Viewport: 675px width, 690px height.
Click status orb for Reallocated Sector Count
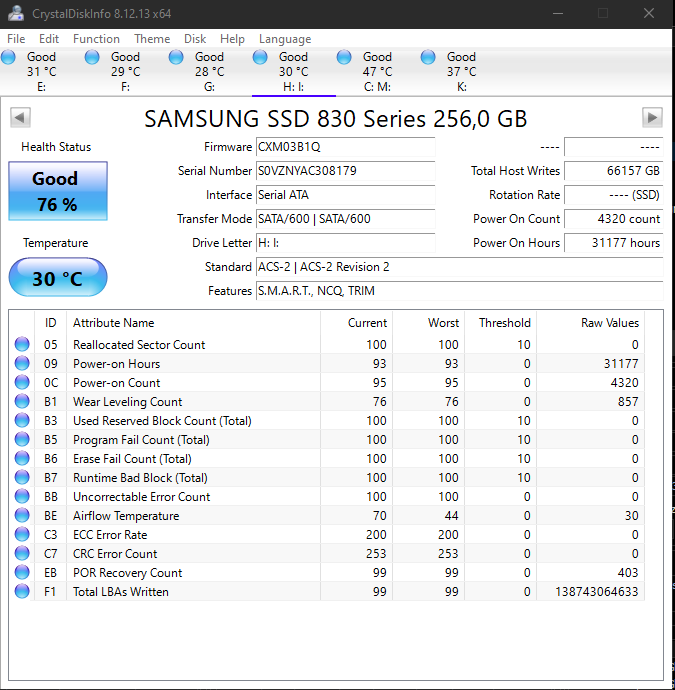point(22,344)
